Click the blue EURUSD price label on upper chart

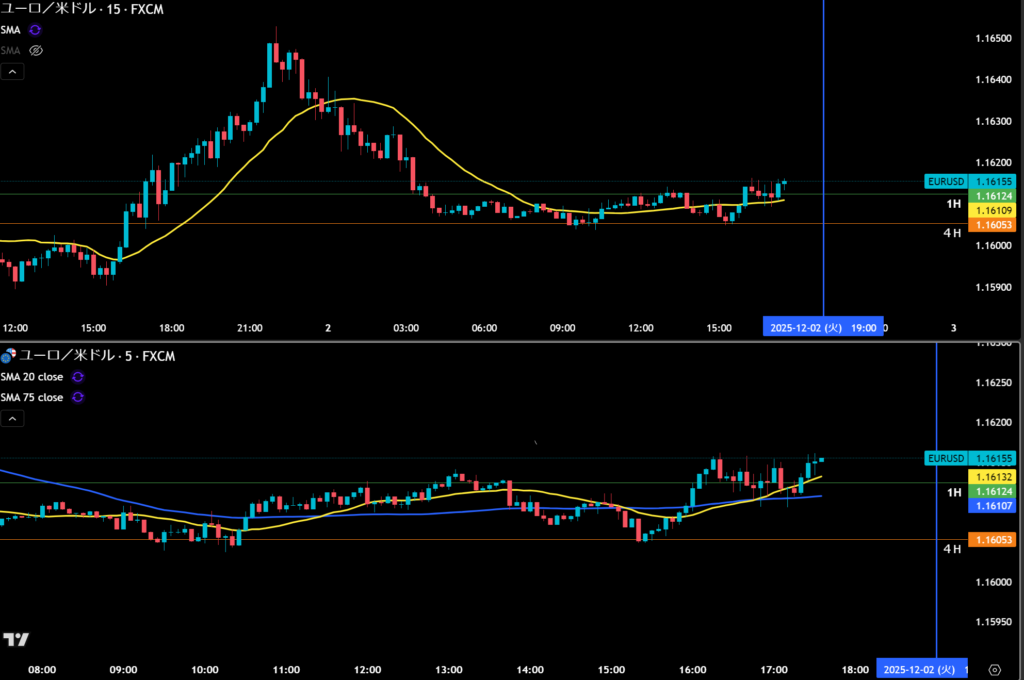tap(945, 182)
